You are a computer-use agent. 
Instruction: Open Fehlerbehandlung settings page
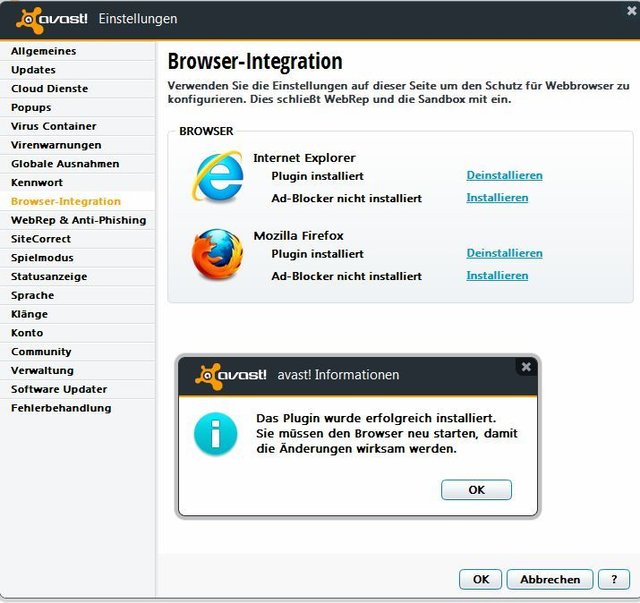click(x=78, y=408)
